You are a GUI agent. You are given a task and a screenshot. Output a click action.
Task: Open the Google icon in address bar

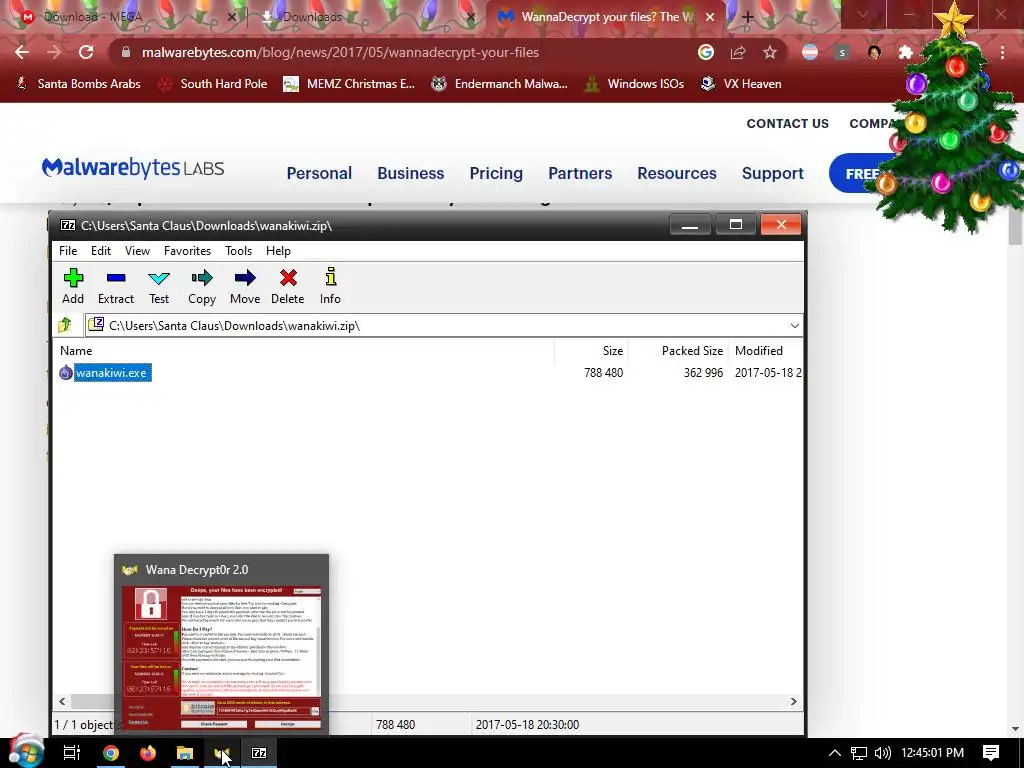tap(706, 52)
